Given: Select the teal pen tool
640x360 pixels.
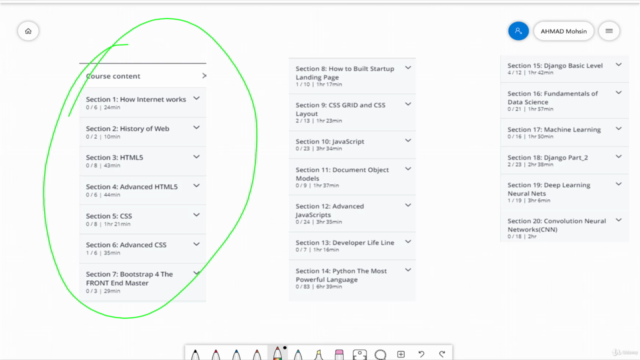Looking at the screenshot, I should [298, 354].
